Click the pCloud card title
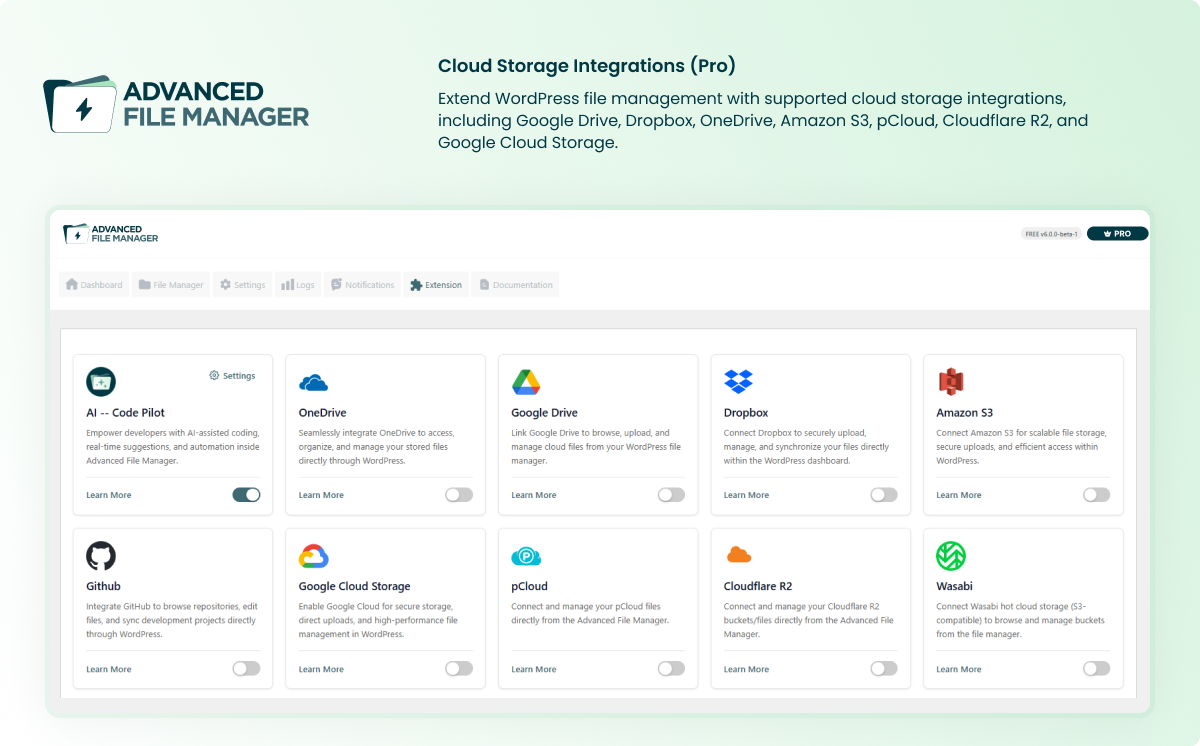The height and width of the screenshot is (746, 1200). click(530, 586)
